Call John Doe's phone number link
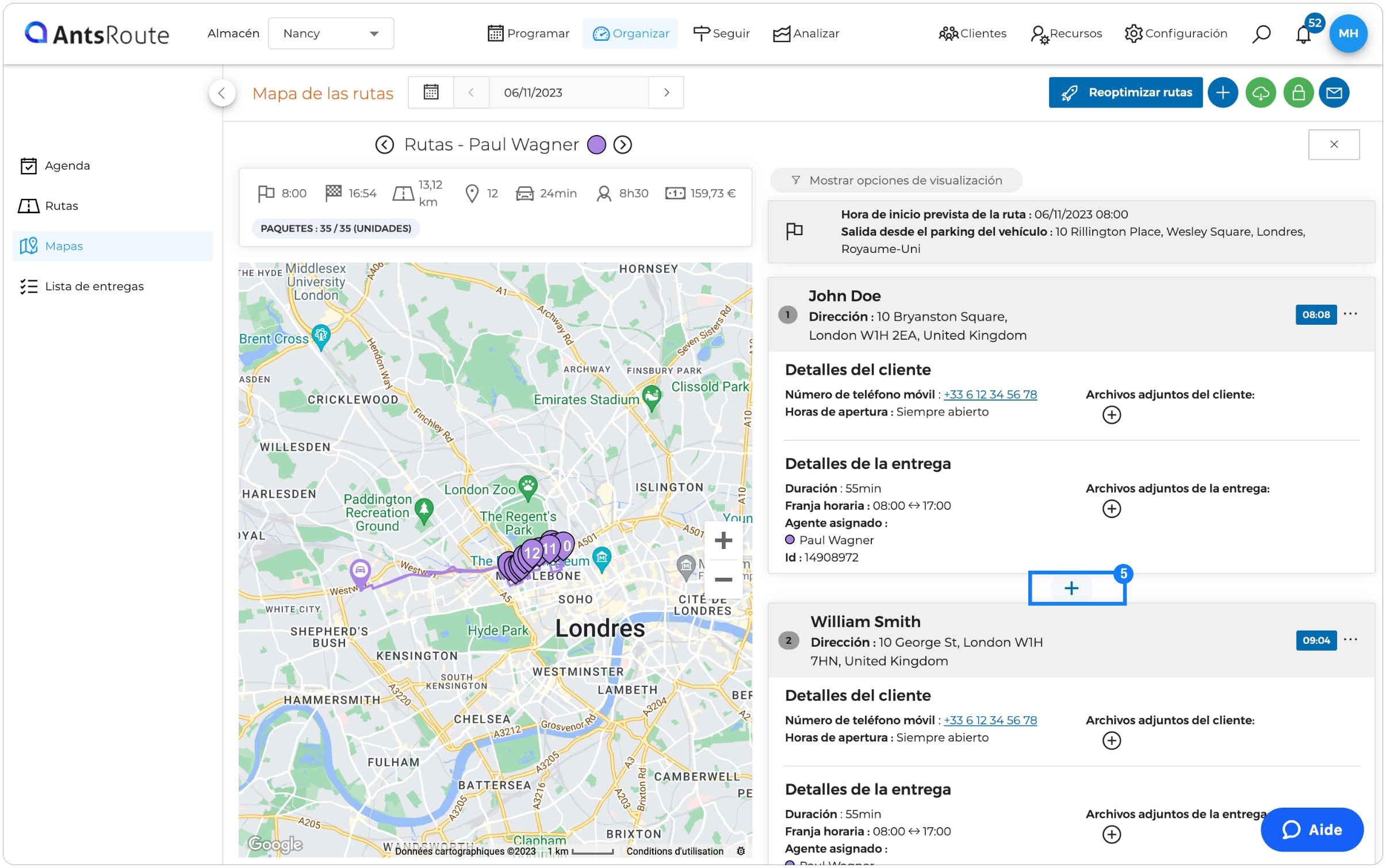 coord(990,394)
